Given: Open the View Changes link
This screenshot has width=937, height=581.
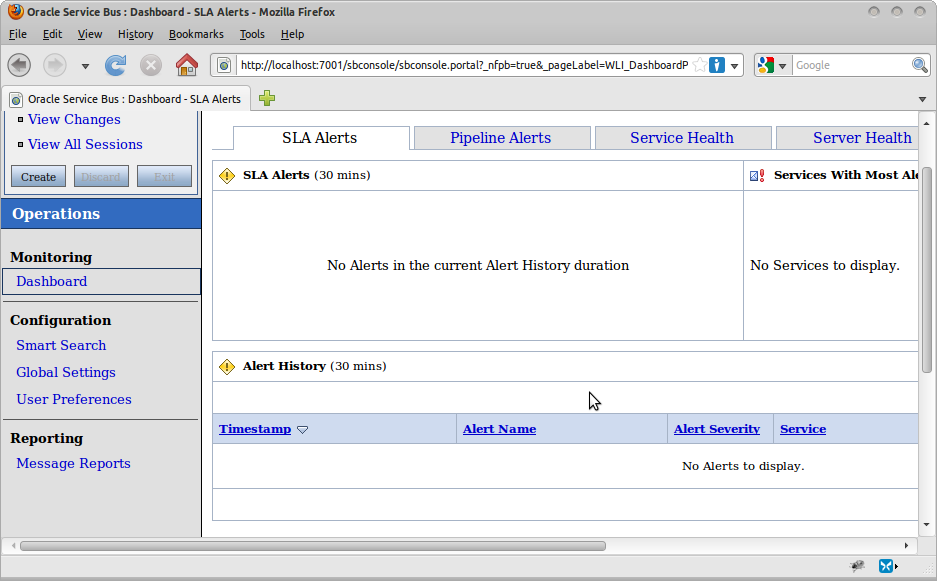Looking at the screenshot, I should tap(74, 120).
